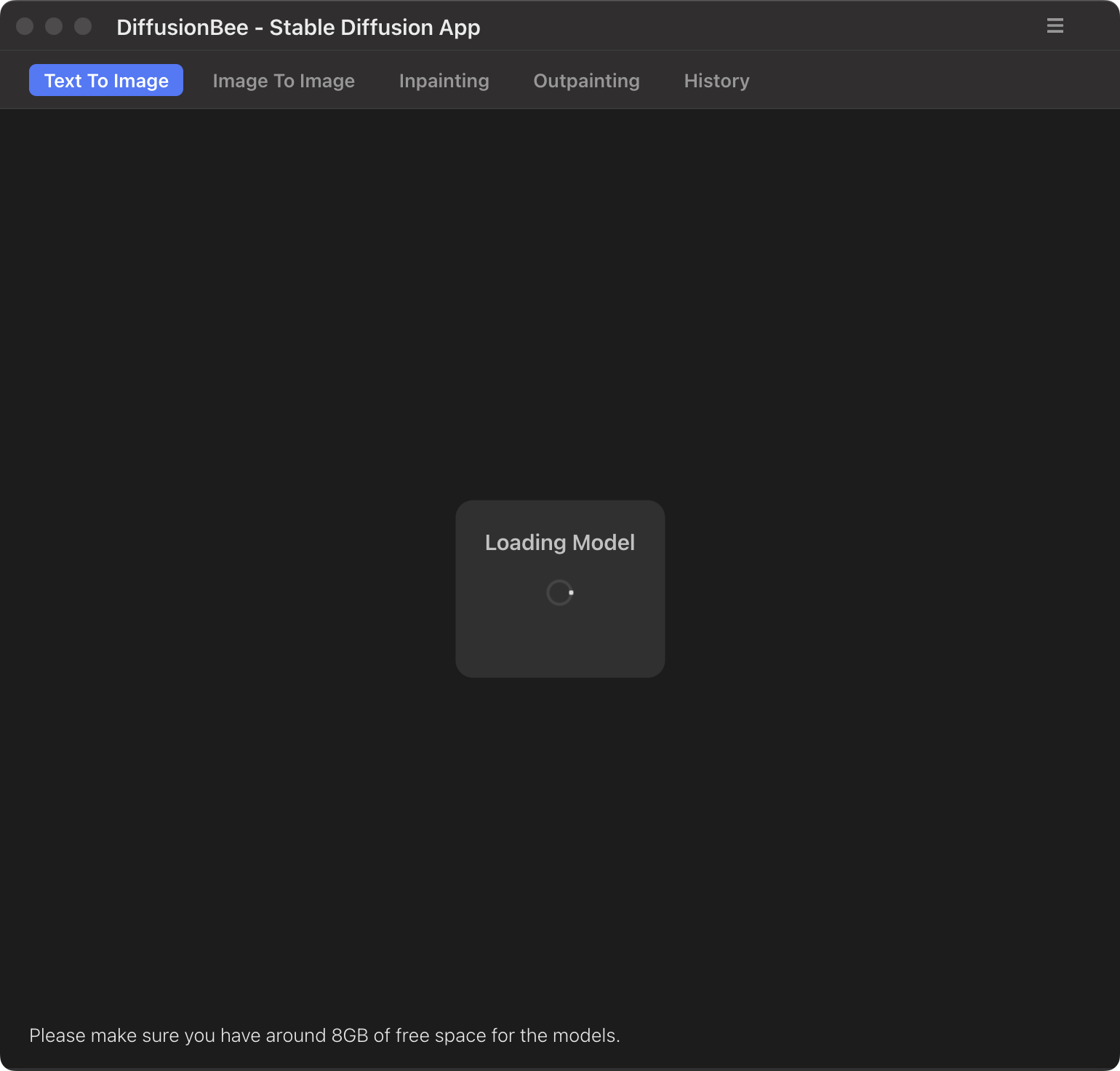Open the hamburger menu icon
The image size is (1120, 1071).
point(1055,26)
